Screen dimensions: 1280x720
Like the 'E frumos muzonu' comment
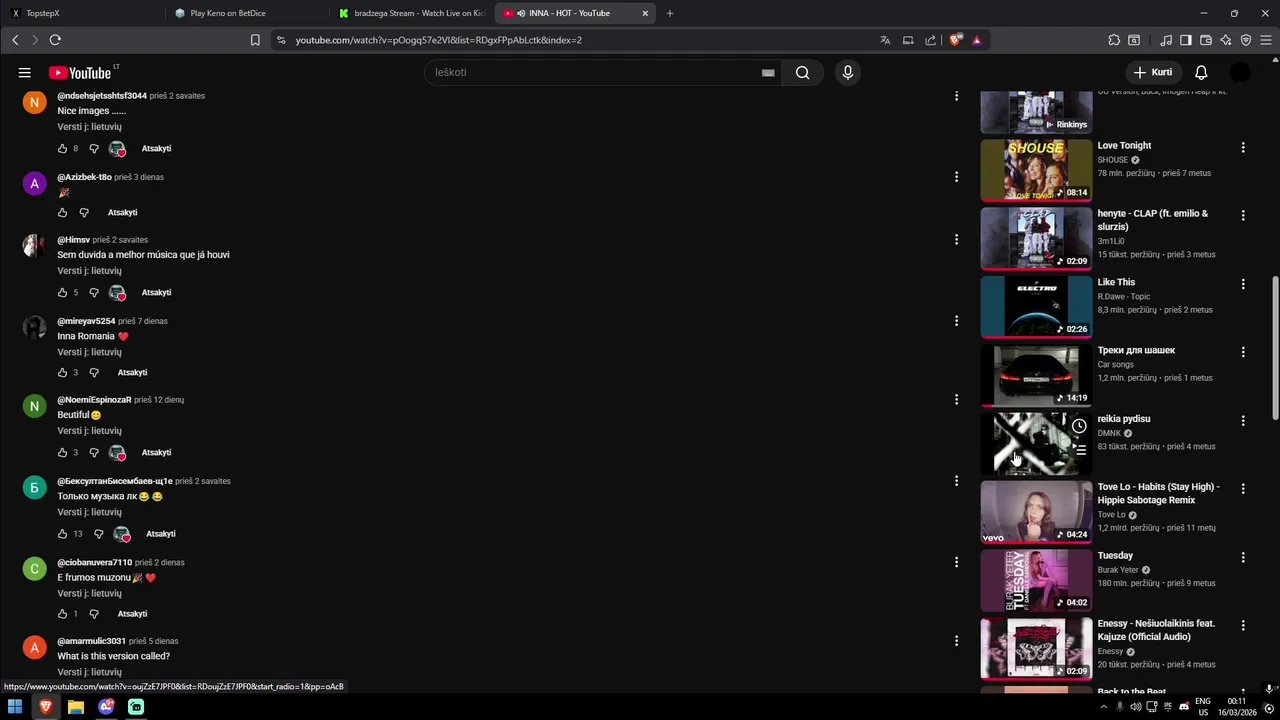62,613
